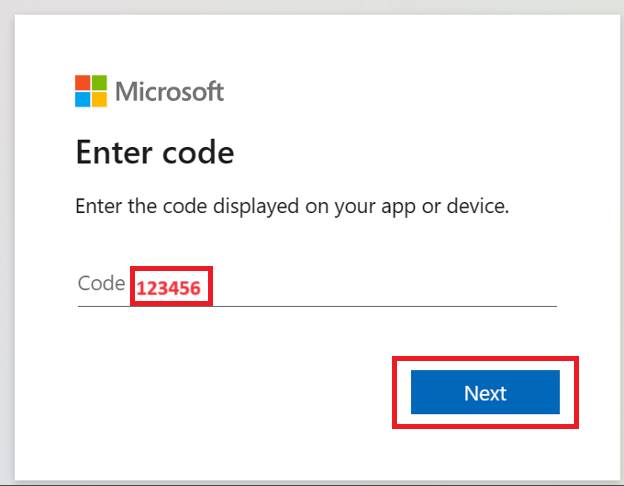Click the 'Next' label text on button
Viewport: 624px width, 486px height.
[485, 393]
